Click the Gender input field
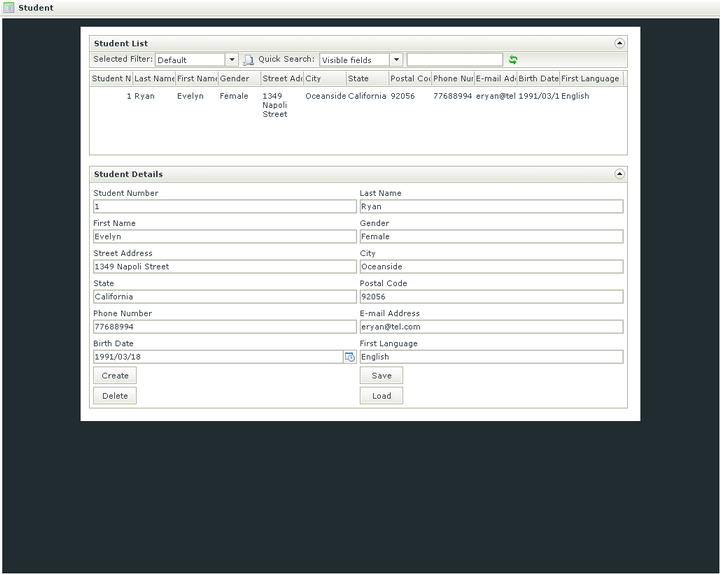This screenshot has width=720, height=574. pos(491,236)
